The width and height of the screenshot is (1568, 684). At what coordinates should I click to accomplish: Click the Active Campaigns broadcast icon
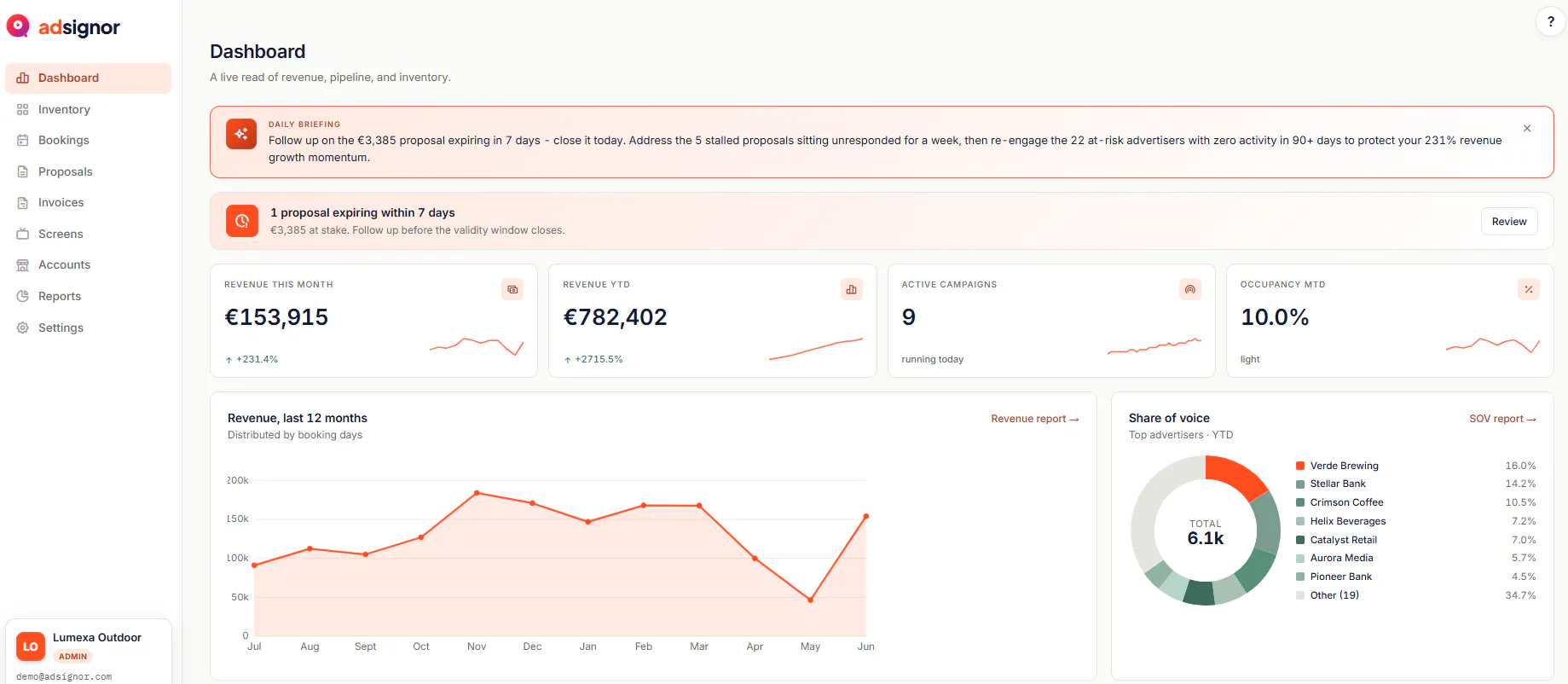(x=1190, y=289)
